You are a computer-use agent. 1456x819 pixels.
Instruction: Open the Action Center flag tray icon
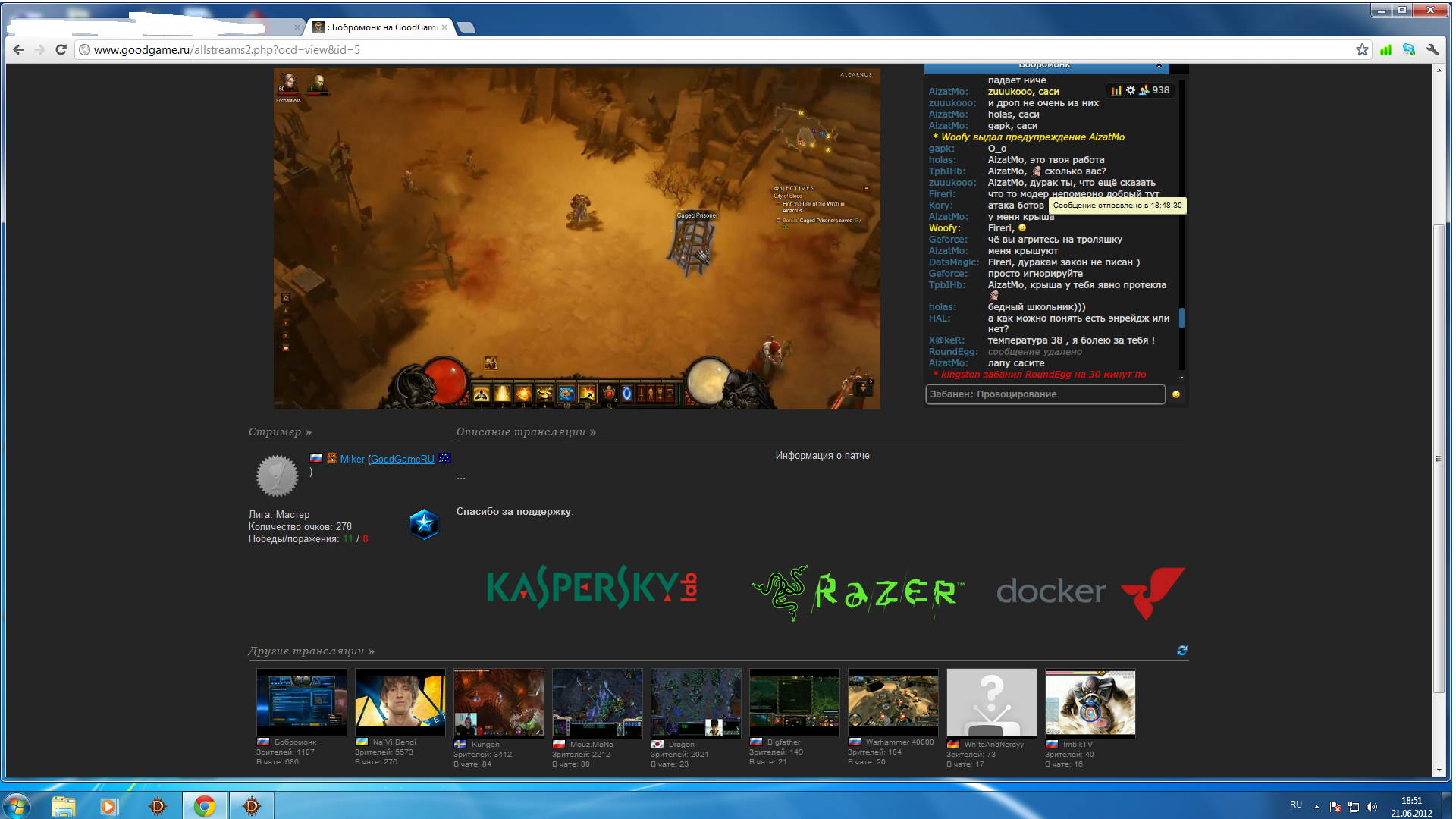(x=1335, y=807)
